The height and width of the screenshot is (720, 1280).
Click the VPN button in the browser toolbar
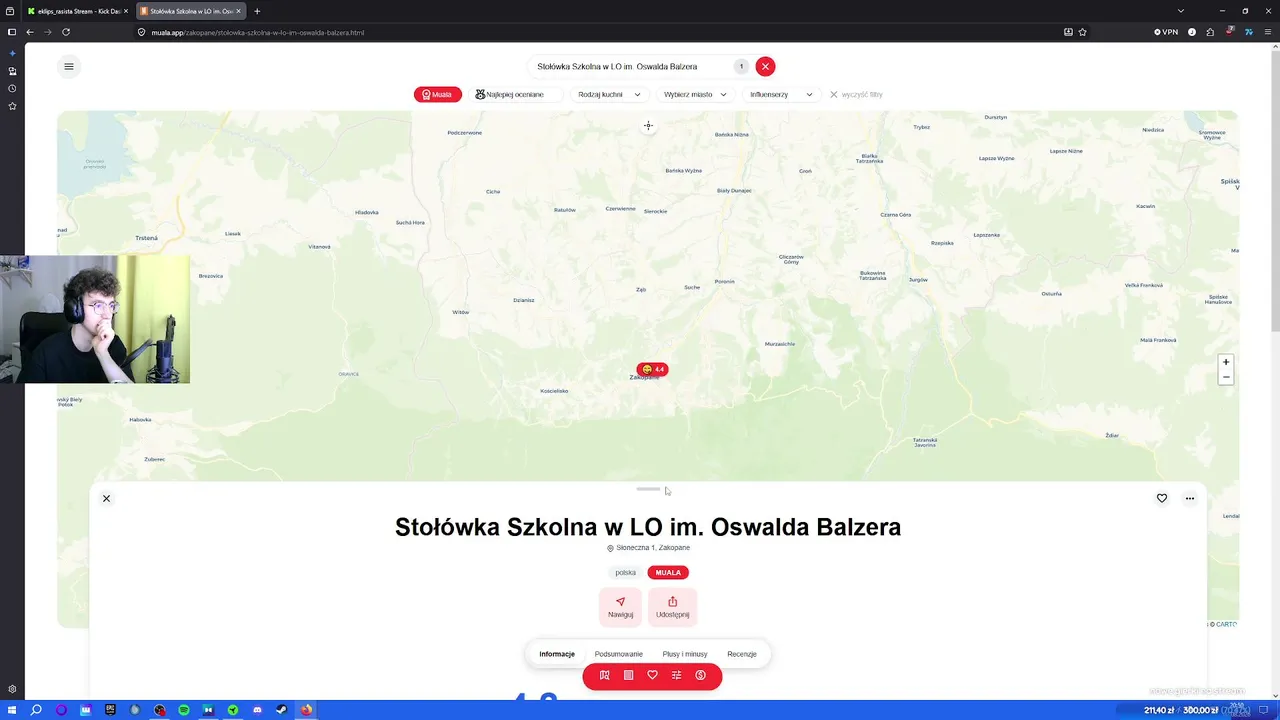pos(1166,32)
